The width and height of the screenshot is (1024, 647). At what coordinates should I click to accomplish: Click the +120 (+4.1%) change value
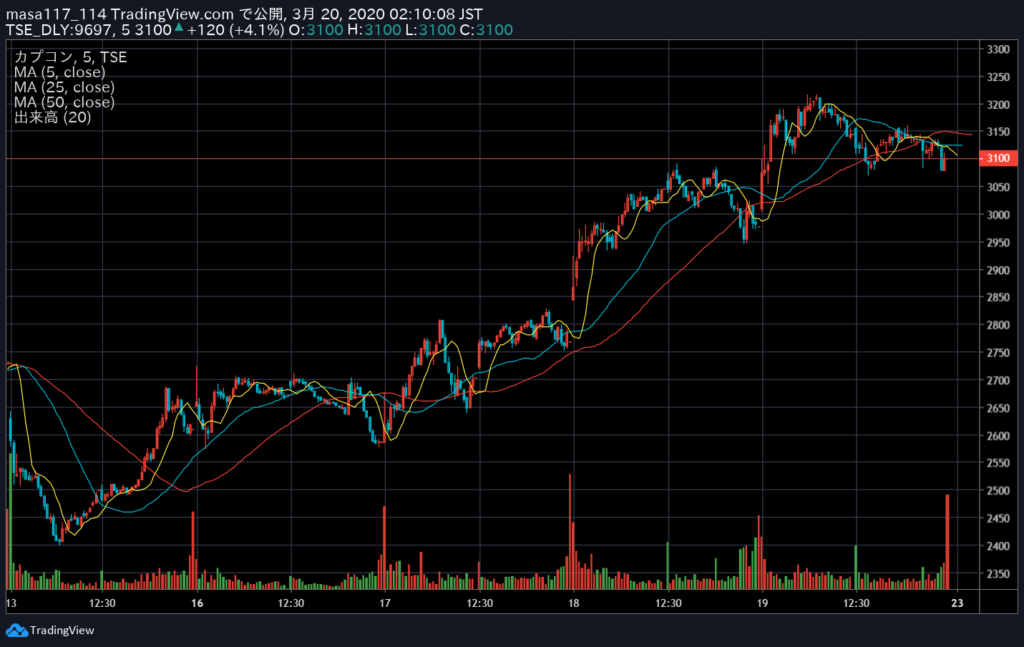click(236, 29)
